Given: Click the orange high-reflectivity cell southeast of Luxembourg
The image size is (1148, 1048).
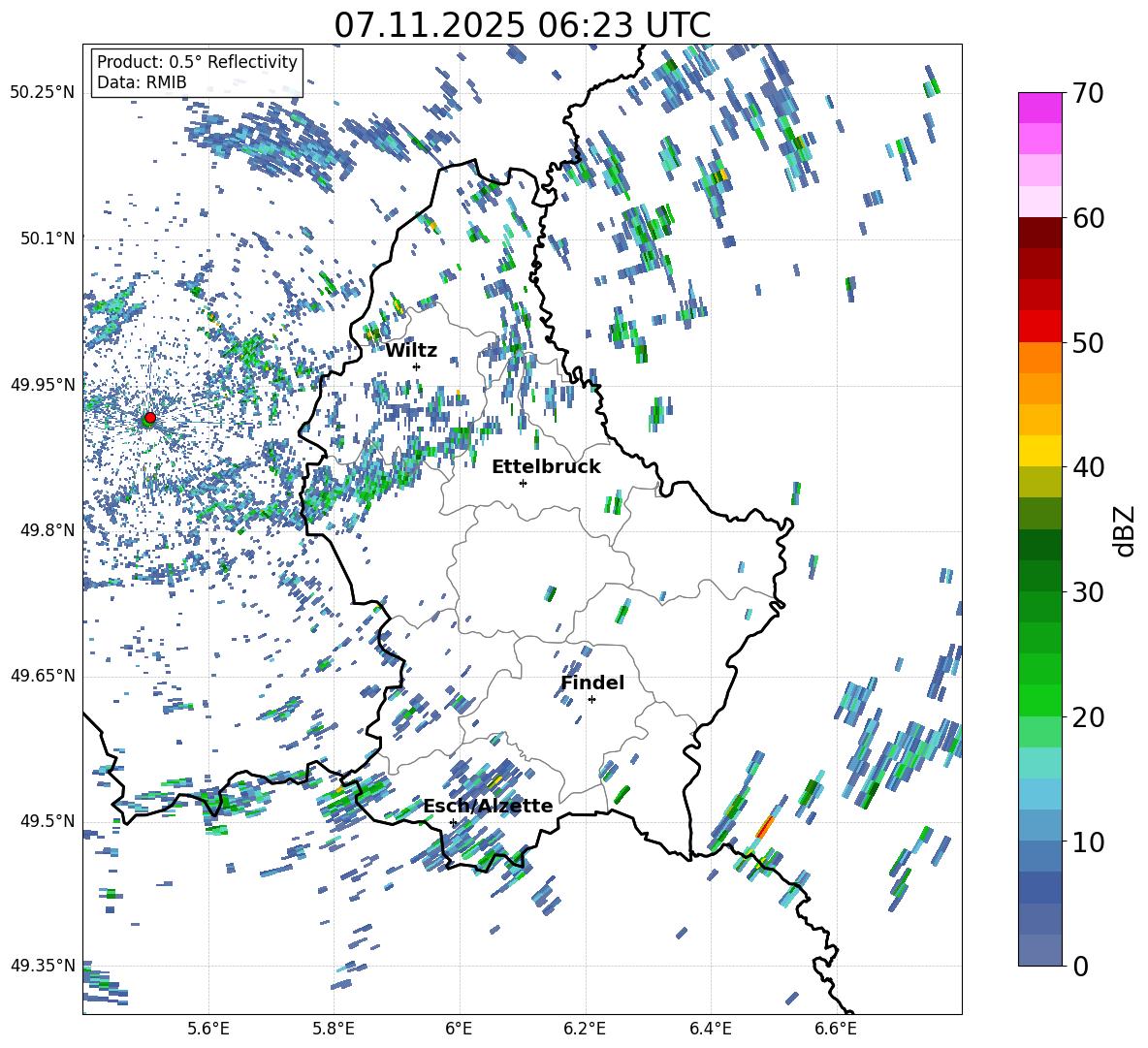Looking at the screenshot, I should coord(765,826).
